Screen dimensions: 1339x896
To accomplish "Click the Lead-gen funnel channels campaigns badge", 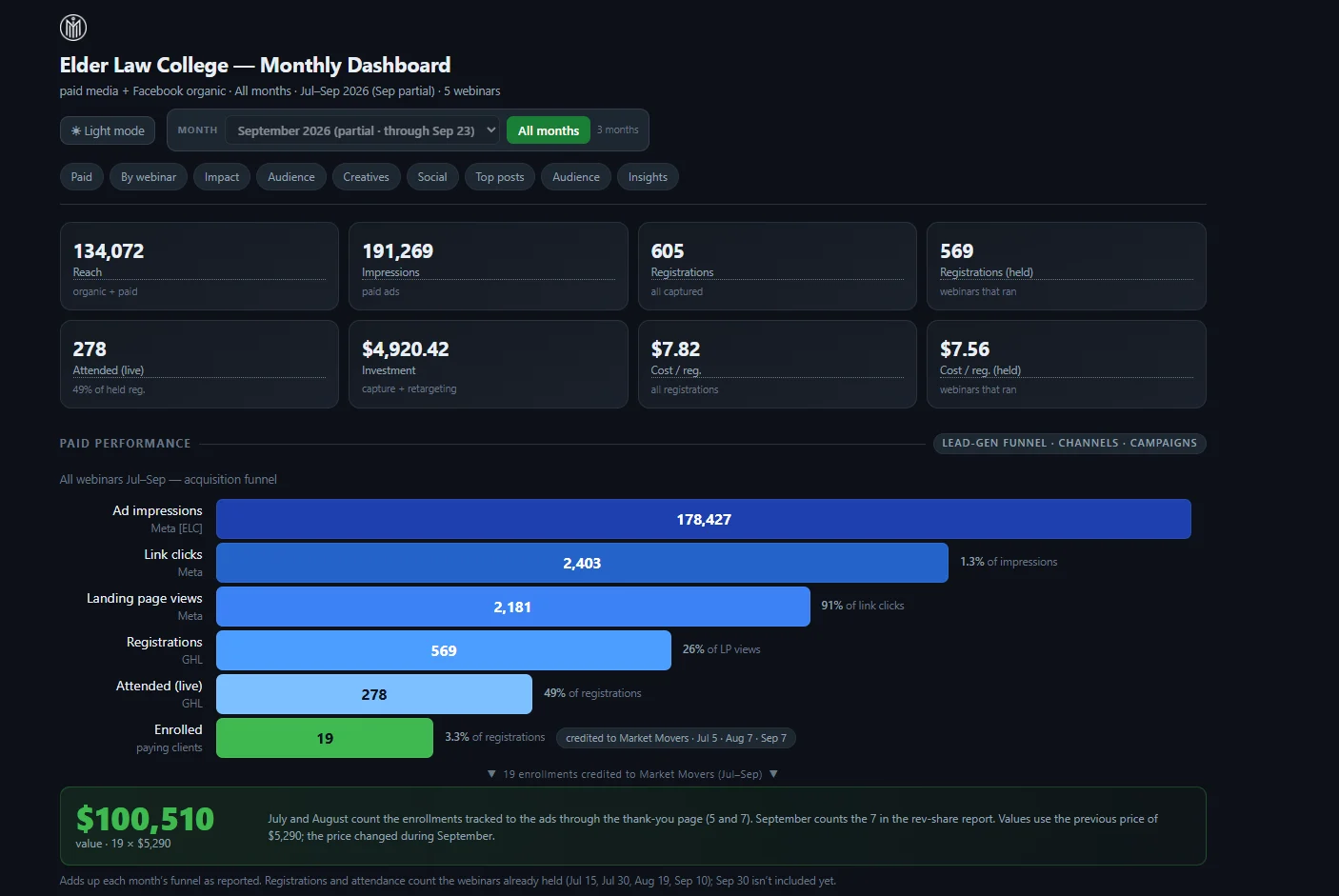I will point(1069,444).
